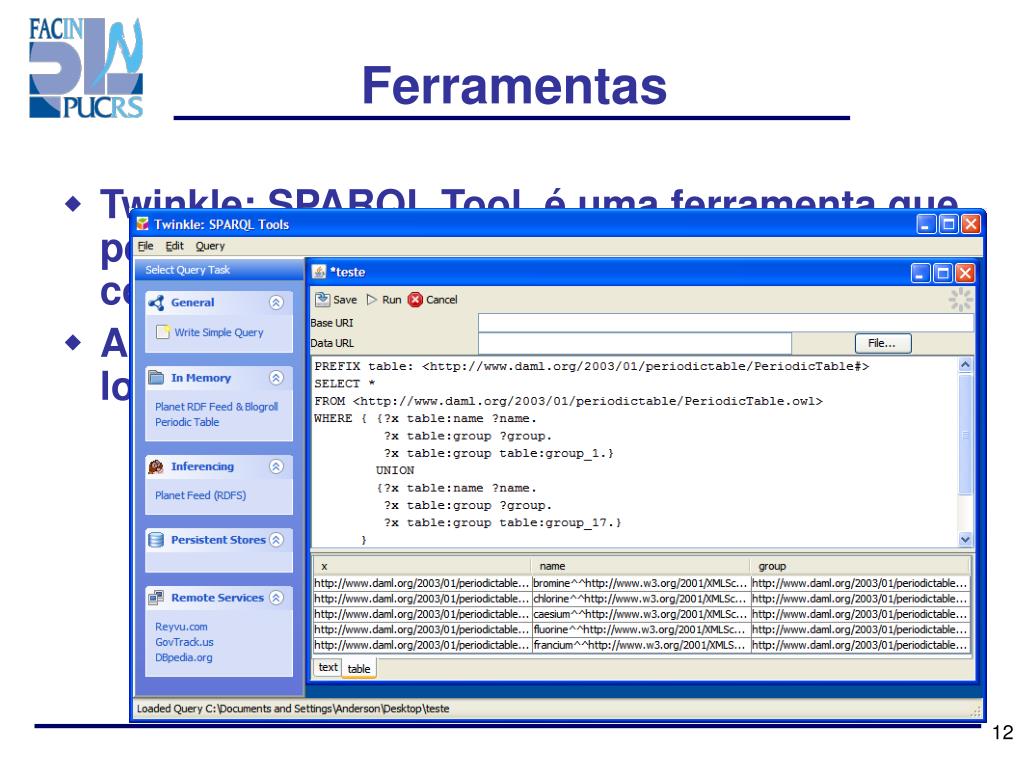Image resolution: width=1024 pixels, height=768 pixels.
Task: Click scroll up arrow in query editor
Action: tap(965, 365)
